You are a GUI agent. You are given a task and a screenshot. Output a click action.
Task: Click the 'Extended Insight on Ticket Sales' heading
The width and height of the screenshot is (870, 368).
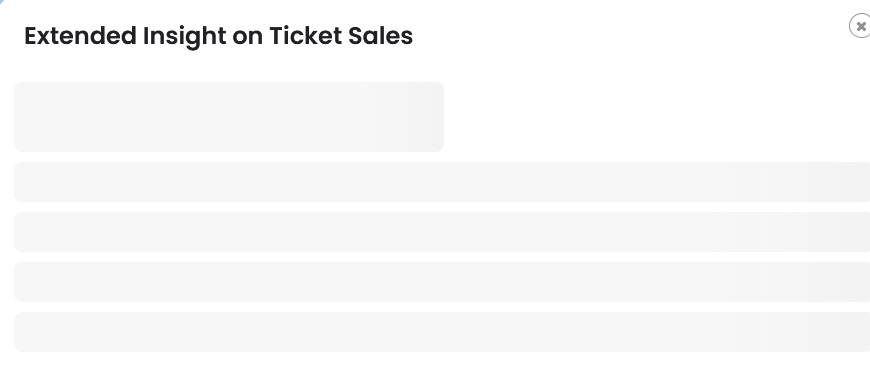[x=219, y=37]
